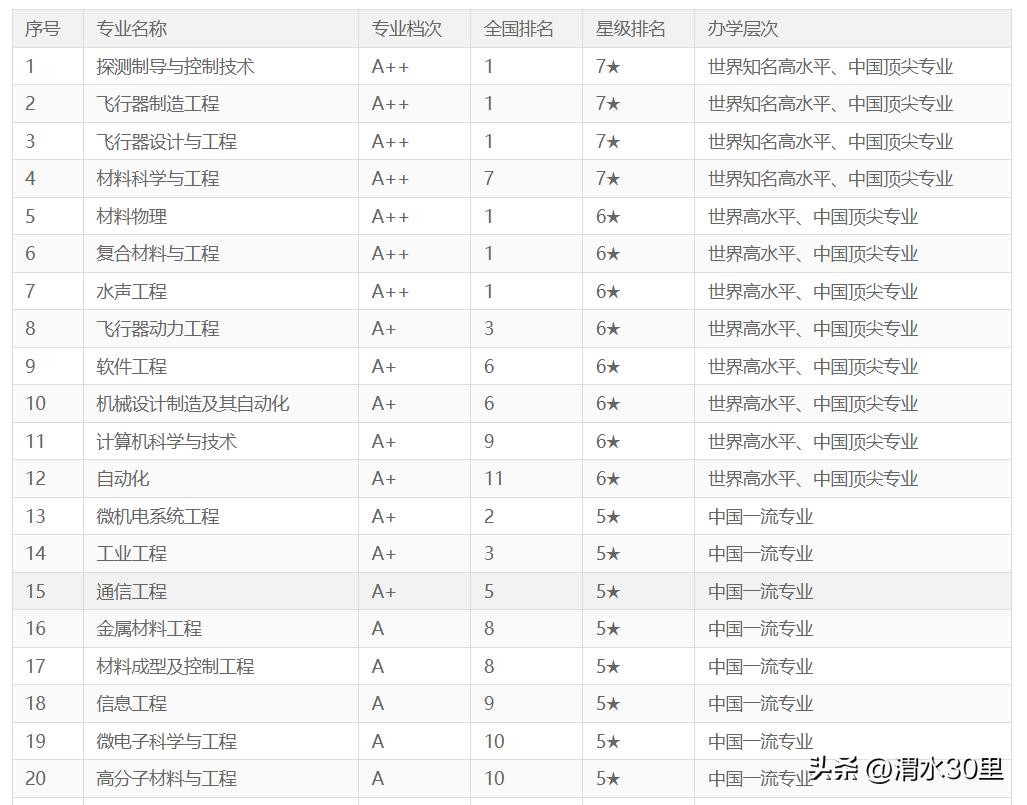
Task: Click the 微机电系统工程 major name
Action: tap(157, 517)
